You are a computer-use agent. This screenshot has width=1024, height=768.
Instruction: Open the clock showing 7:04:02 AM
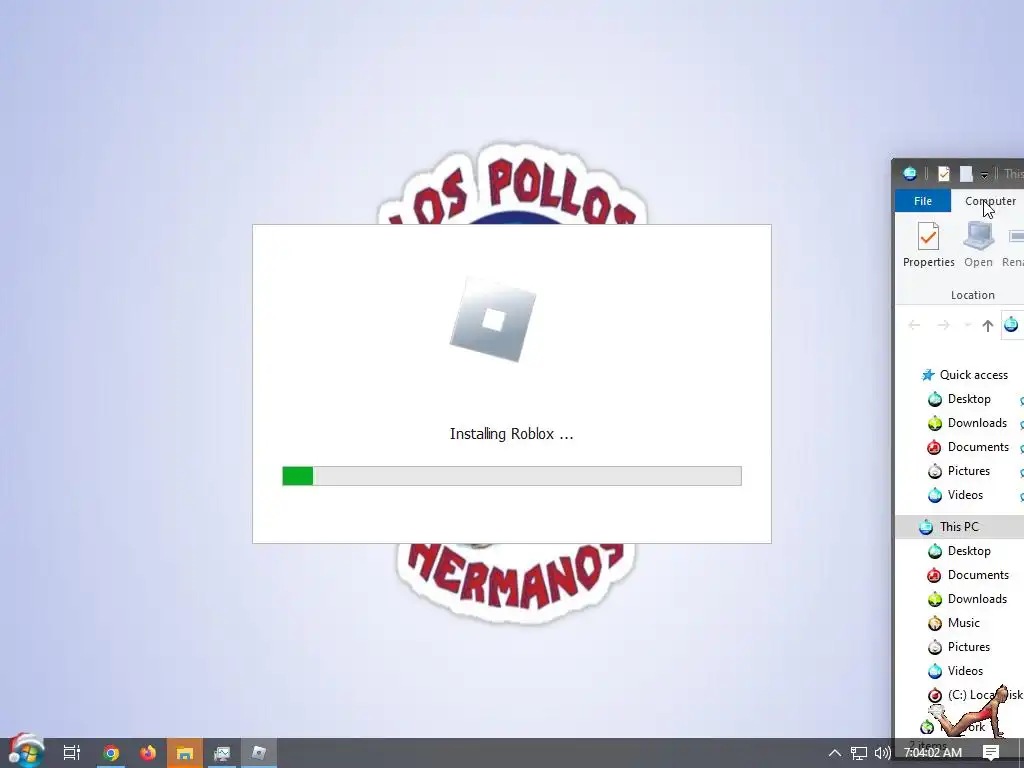pos(933,753)
